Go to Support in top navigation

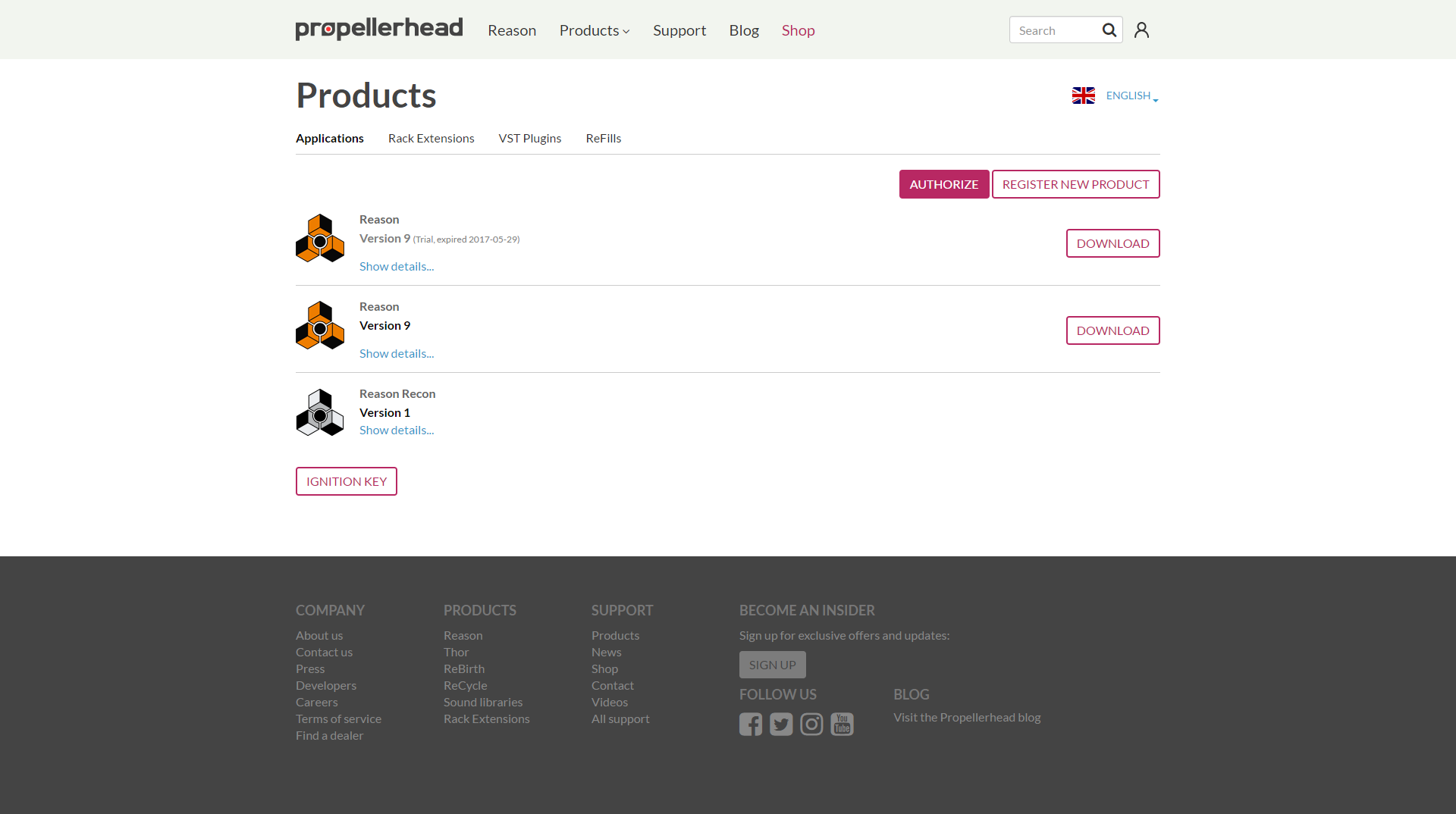(679, 30)
